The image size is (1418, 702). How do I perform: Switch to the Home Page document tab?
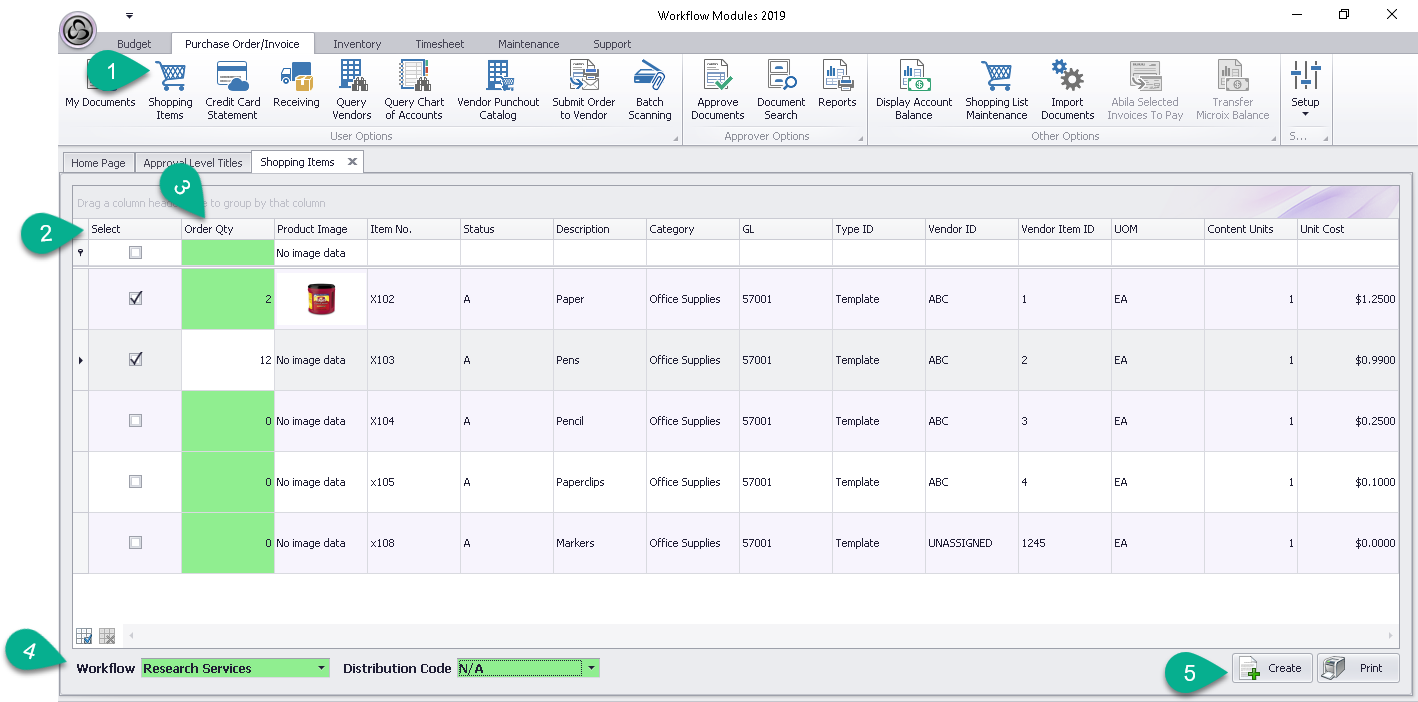coord(98,163)
